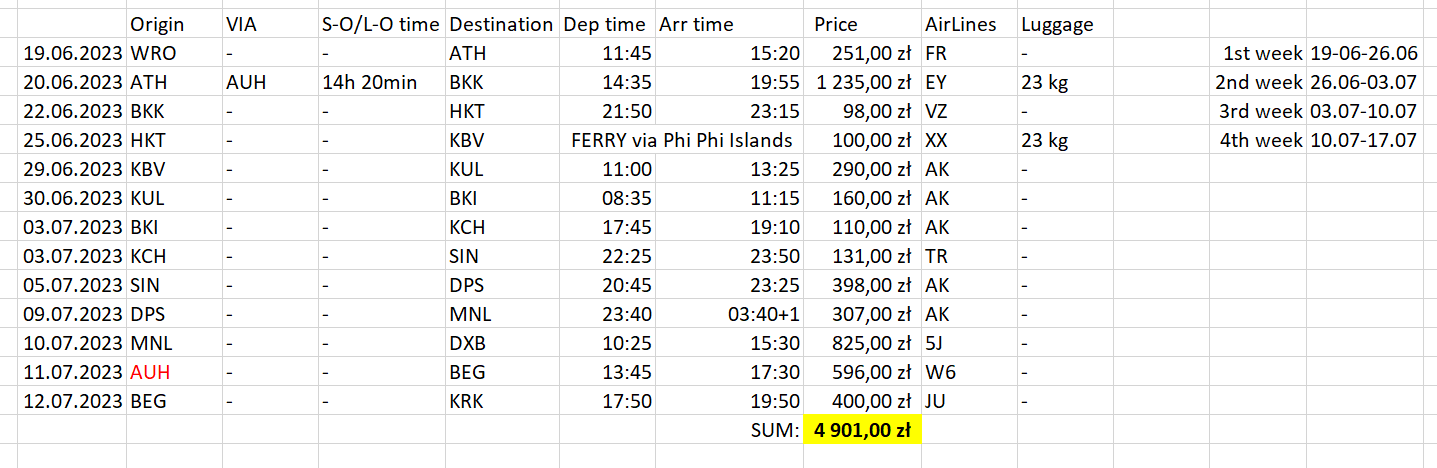
Task: Click the 12.07.2023 date cell
Action: click(72, 402)
